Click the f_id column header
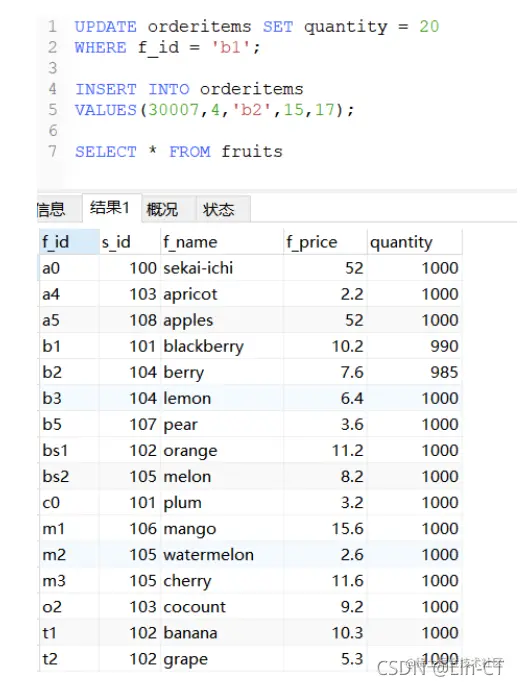The height and width of the screenshot is (686, 520). click(x=69, y=242)
